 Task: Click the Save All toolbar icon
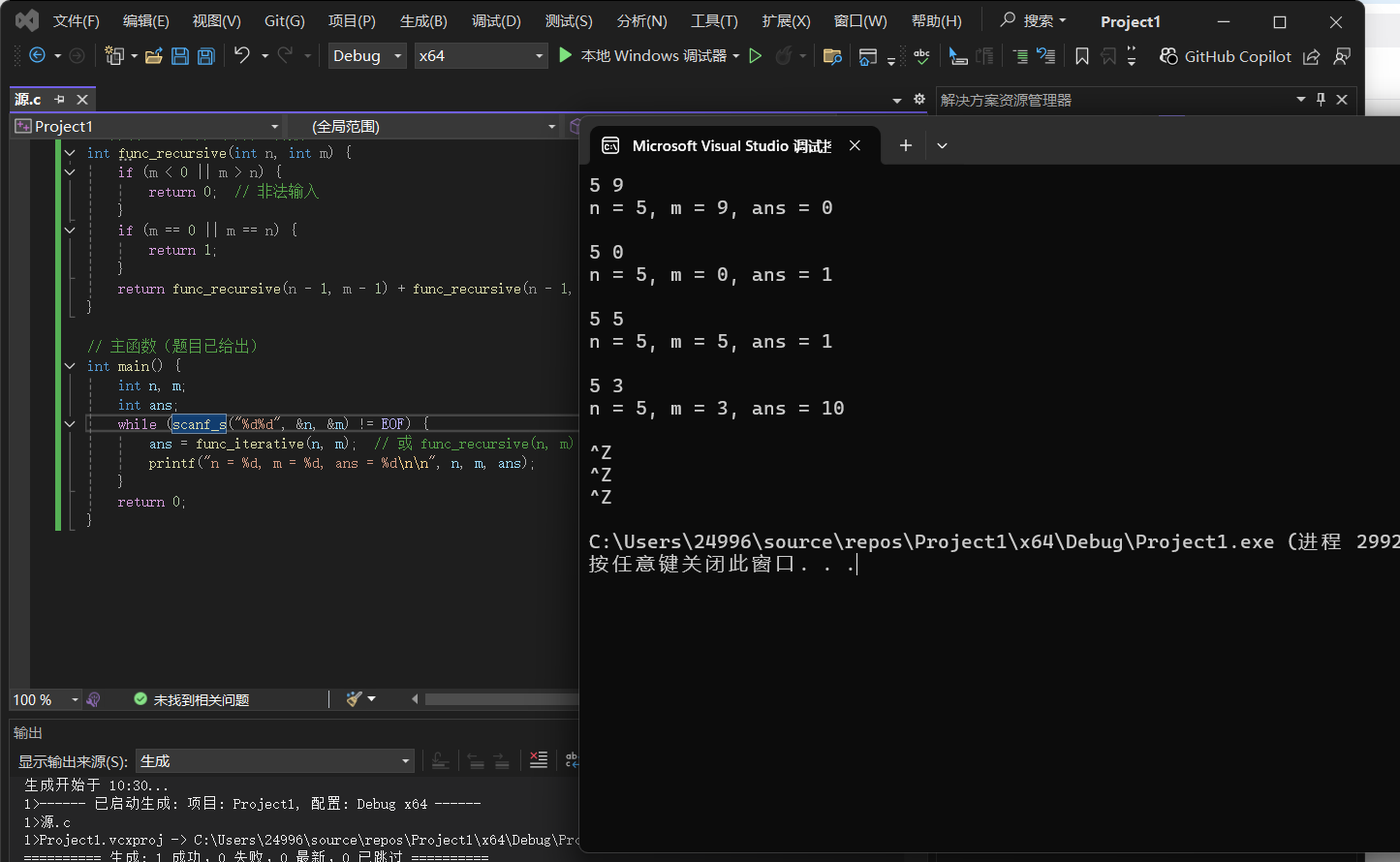(x=206, y=56)
